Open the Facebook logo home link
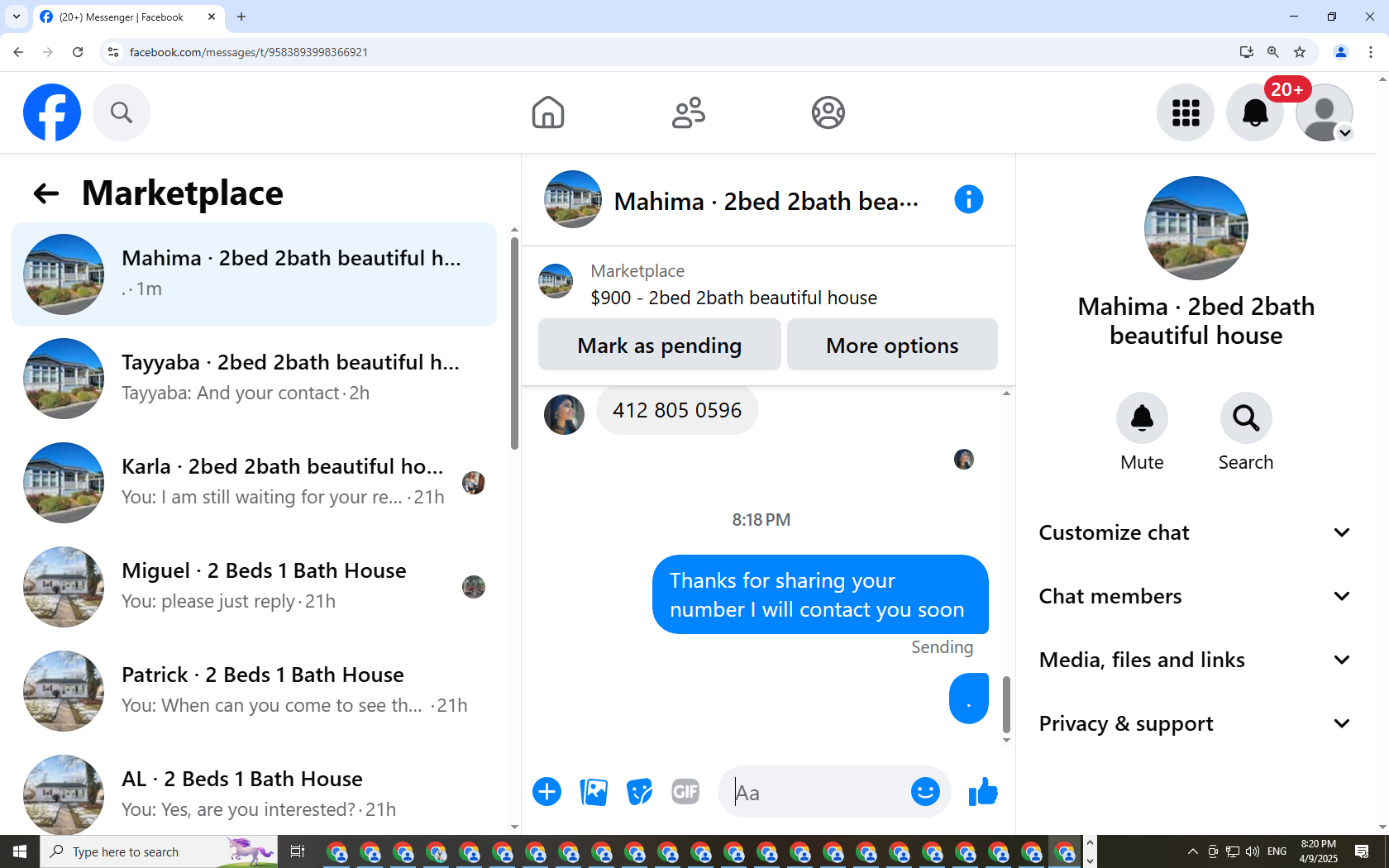The width and height of the screenshot is (1389, 868). (52, 112)
